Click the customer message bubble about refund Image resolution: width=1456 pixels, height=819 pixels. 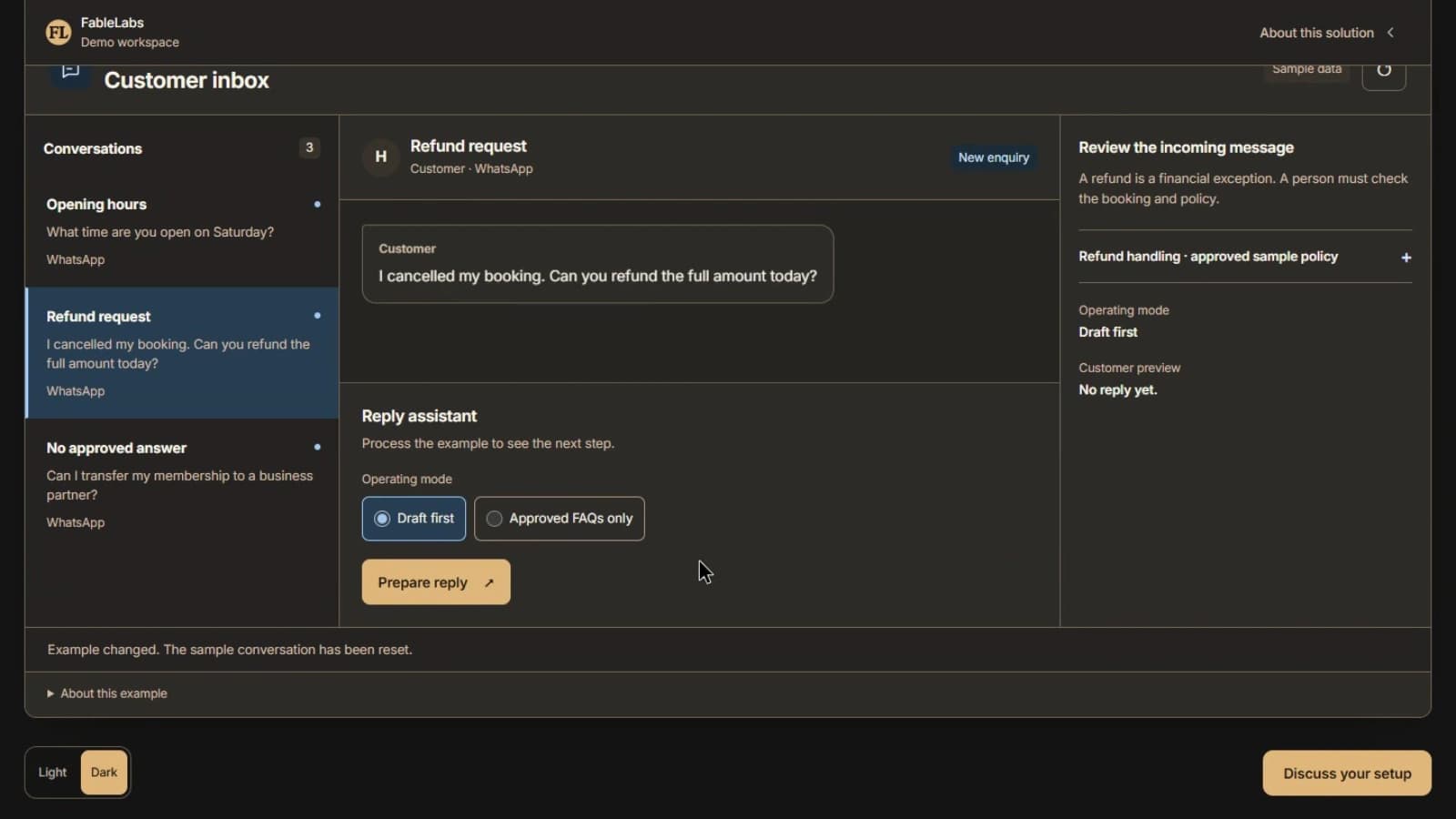(598, 264)
